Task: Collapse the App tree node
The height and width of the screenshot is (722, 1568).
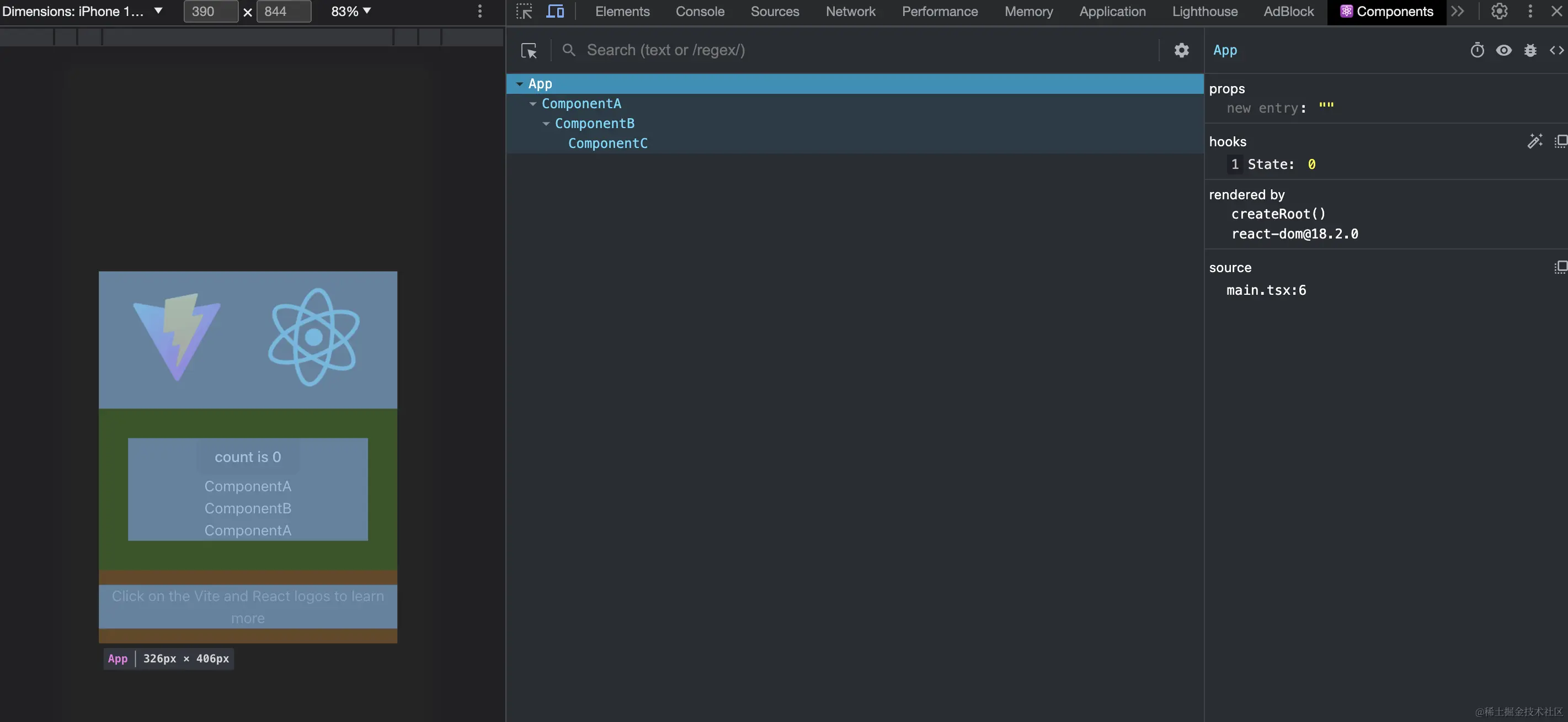Action: click(x=519, y=84)
